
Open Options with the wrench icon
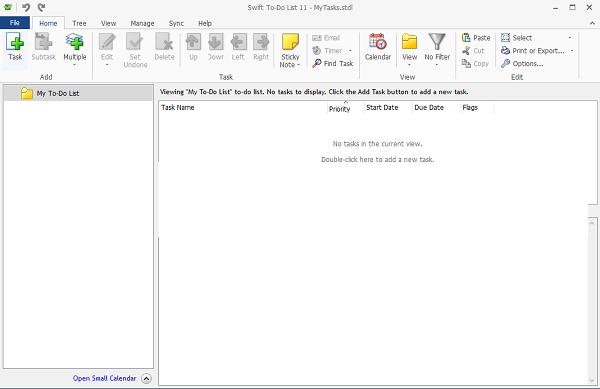click(505, 63)
